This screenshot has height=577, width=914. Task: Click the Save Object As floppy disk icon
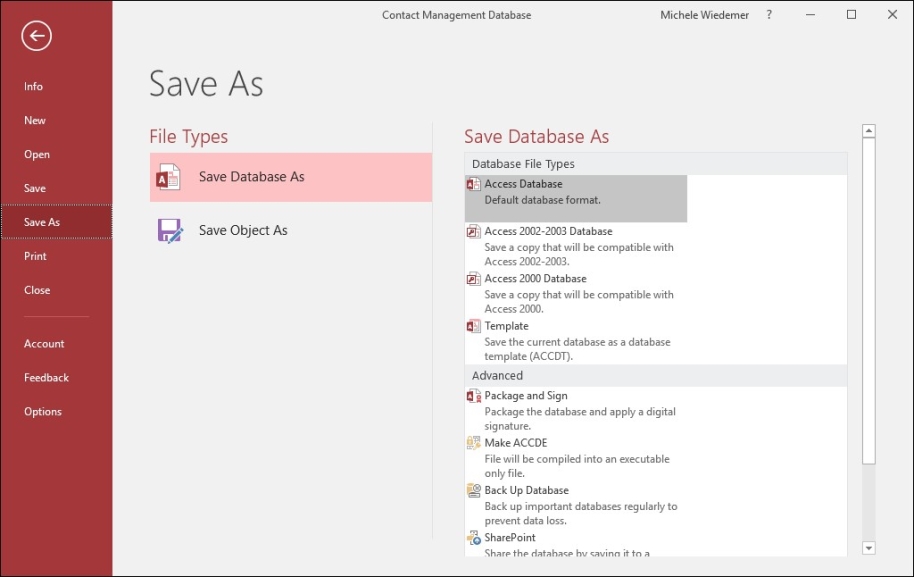pyautogui.click(x=170, y=231)
